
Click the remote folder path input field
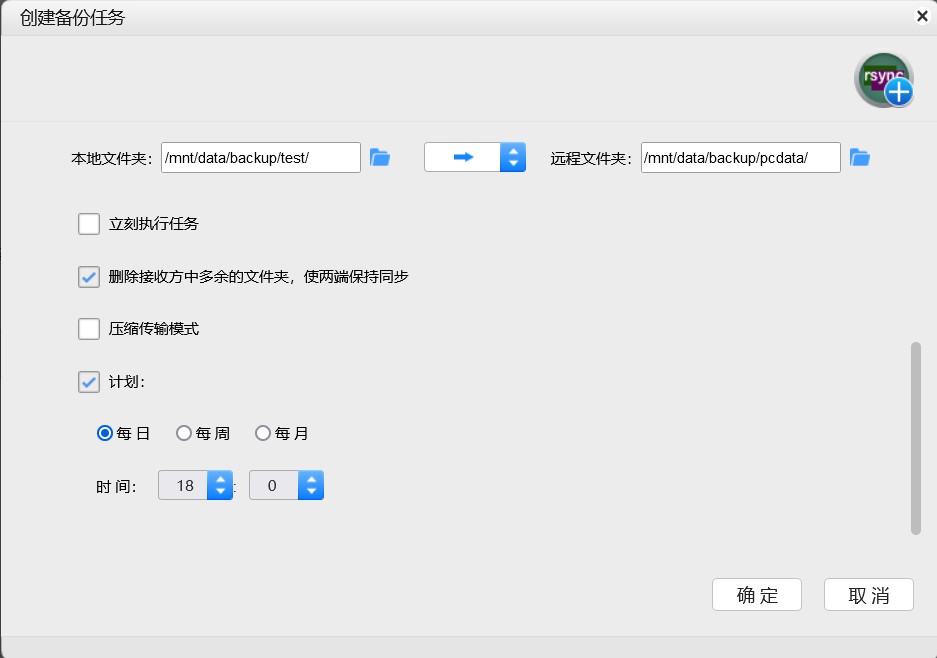click(740, 157)
